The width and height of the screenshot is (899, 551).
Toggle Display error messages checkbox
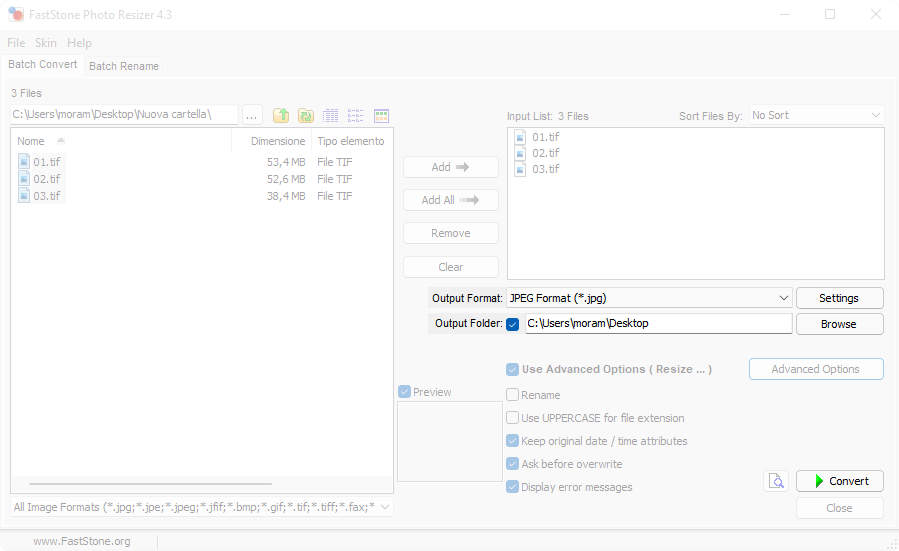513,487
